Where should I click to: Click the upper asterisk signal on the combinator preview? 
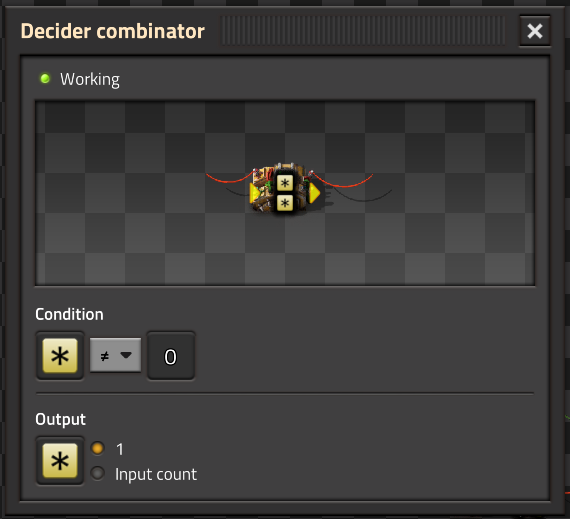point(285,183)
